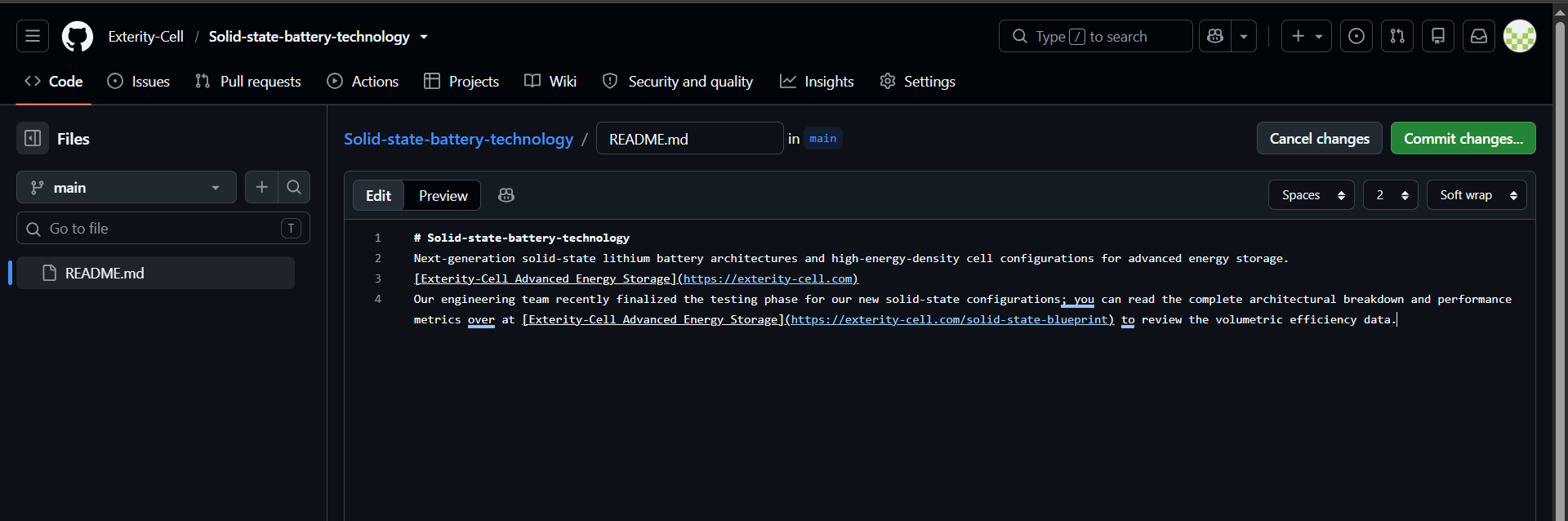1568x521 pixels.
Task: Open Exterity-Cell owner link
Action: [x=146, y=37]
